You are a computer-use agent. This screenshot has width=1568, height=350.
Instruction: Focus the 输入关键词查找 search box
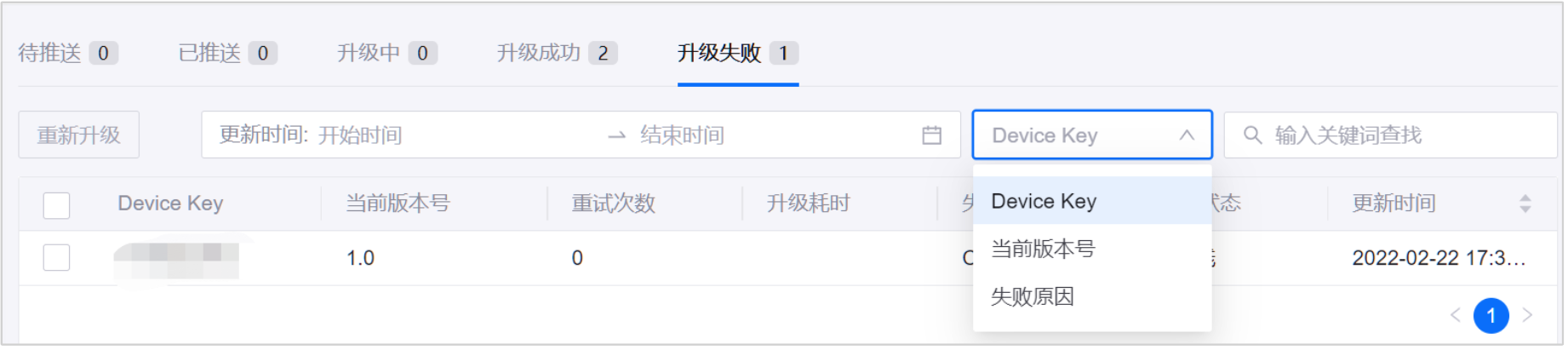tap(1390, 135)
